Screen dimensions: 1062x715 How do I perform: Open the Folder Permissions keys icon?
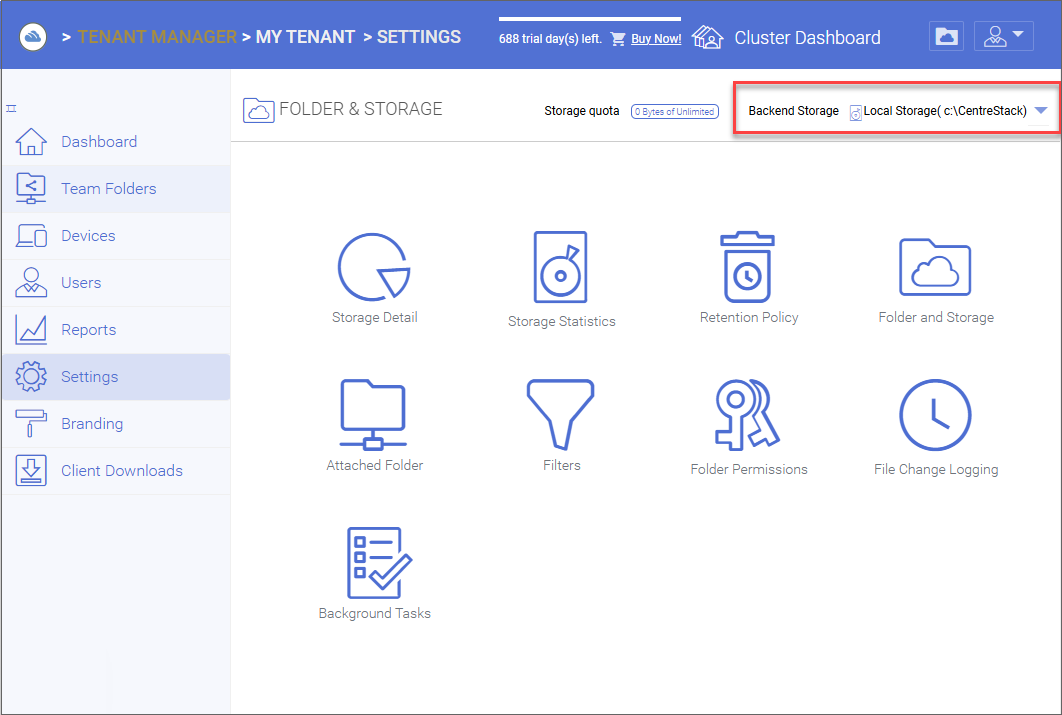coord(748,414)
